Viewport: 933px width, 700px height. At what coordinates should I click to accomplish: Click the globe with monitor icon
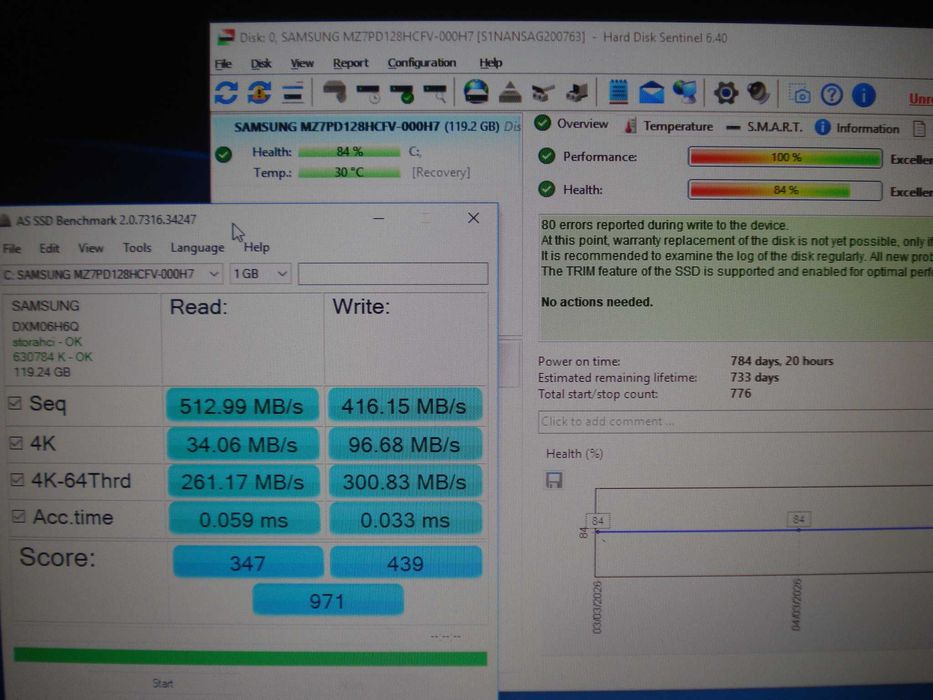tap(685, 93)
